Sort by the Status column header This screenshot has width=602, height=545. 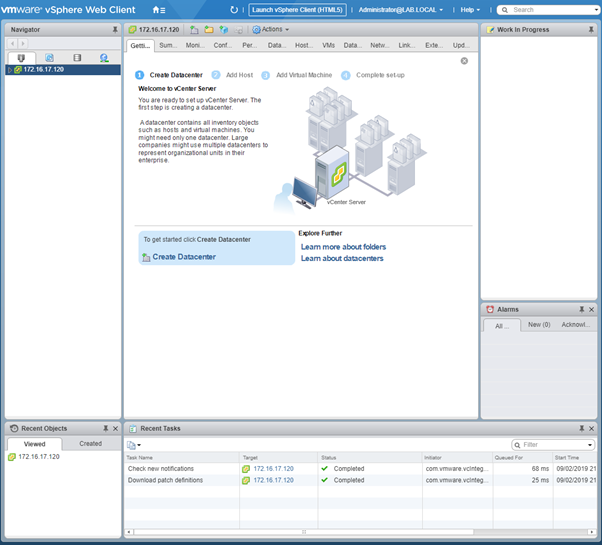click(370, 457)
